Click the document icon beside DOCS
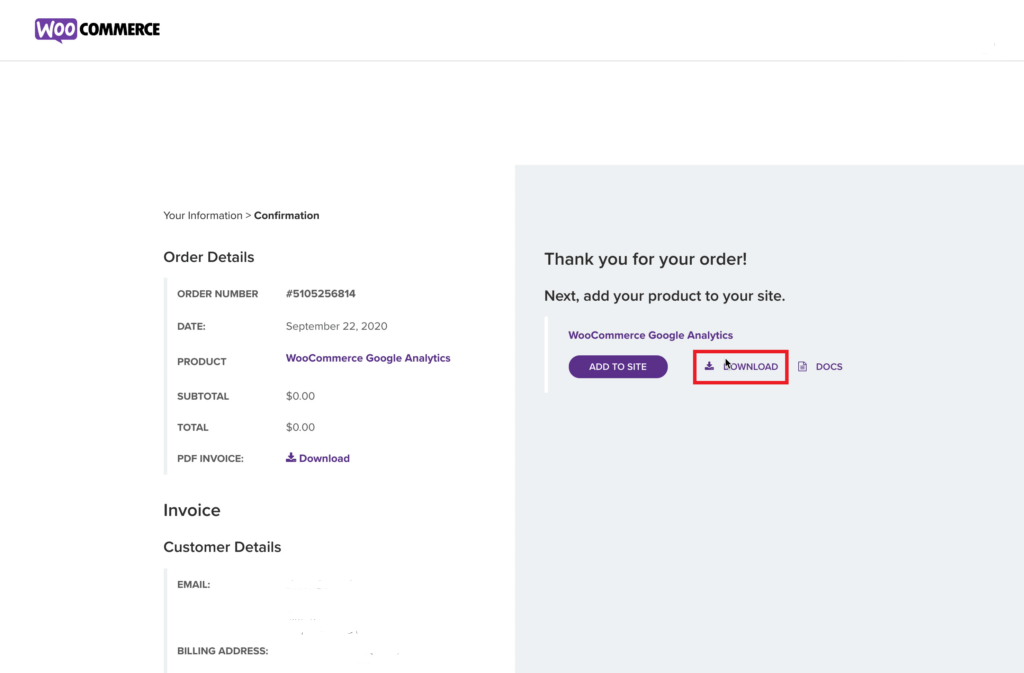Screen dimensions: 1024x673 coord(803,367)
